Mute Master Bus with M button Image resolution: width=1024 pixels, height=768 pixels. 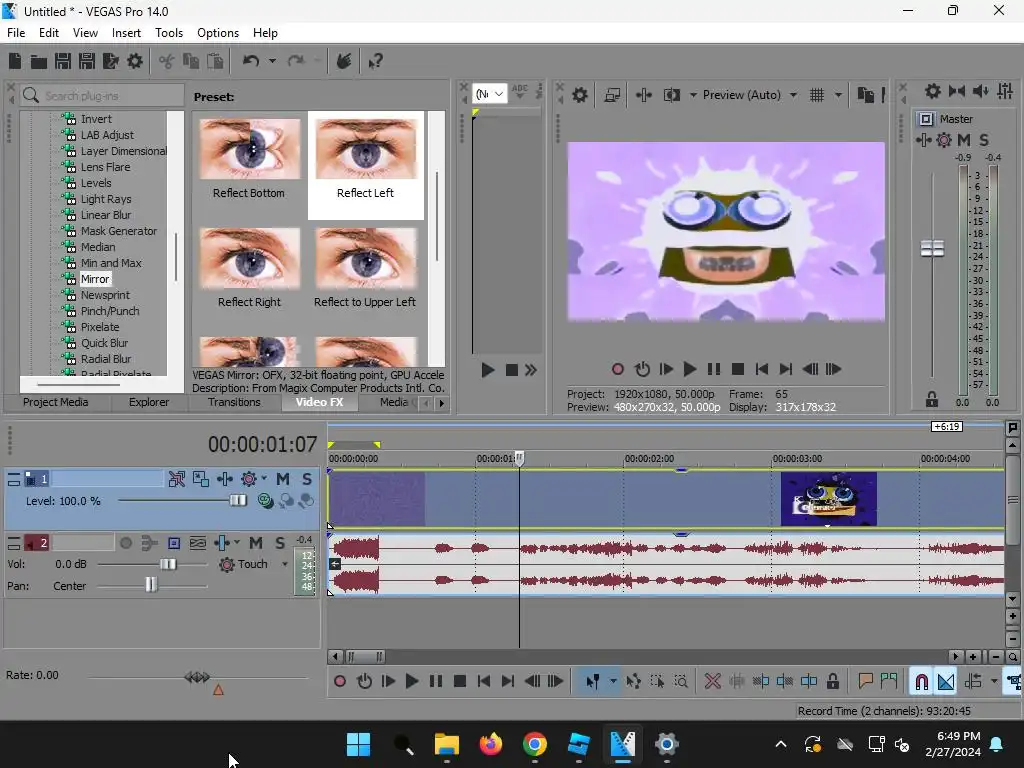click(x=964, y=140)
